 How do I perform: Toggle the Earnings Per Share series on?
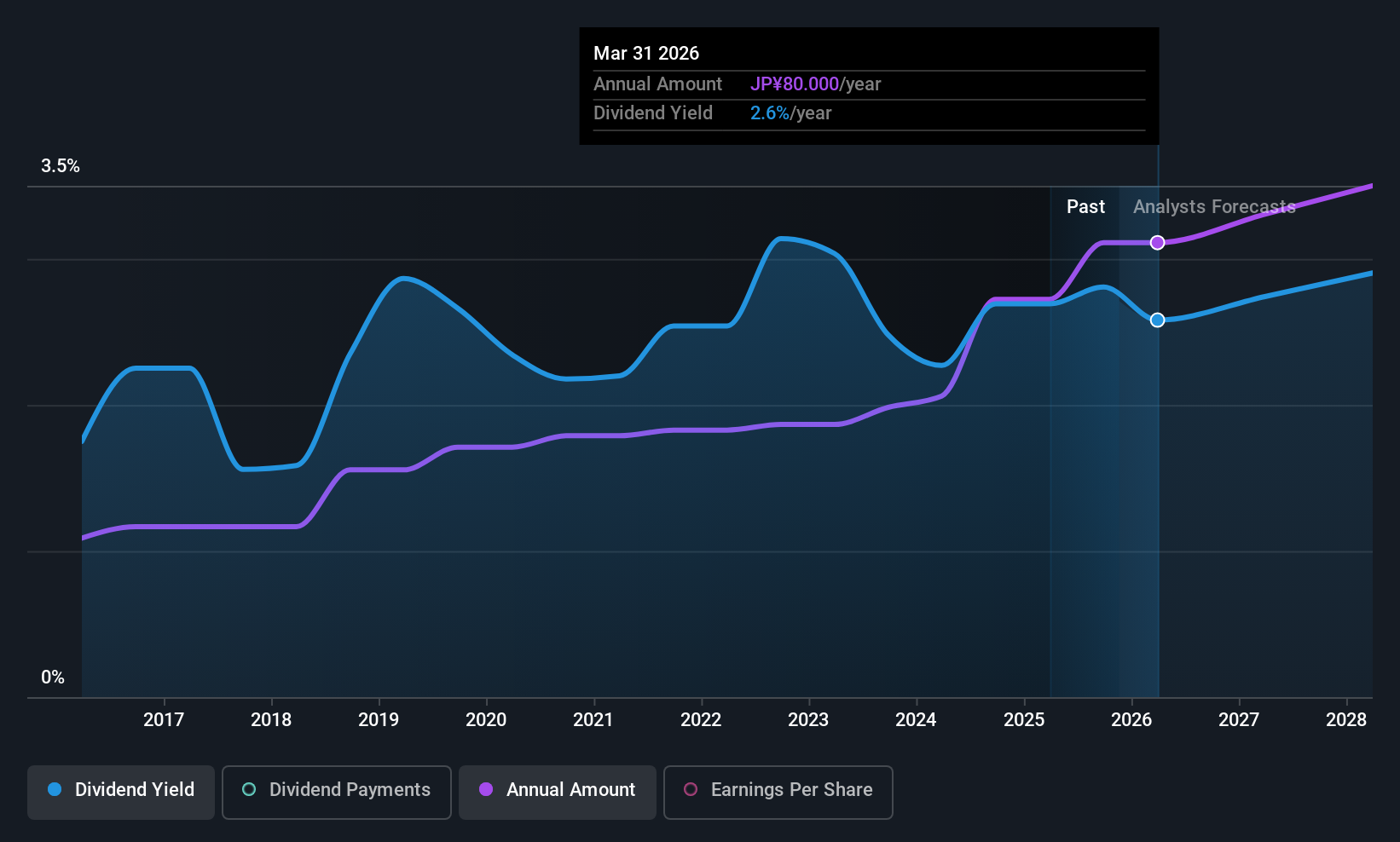click(x=778, y=790)
